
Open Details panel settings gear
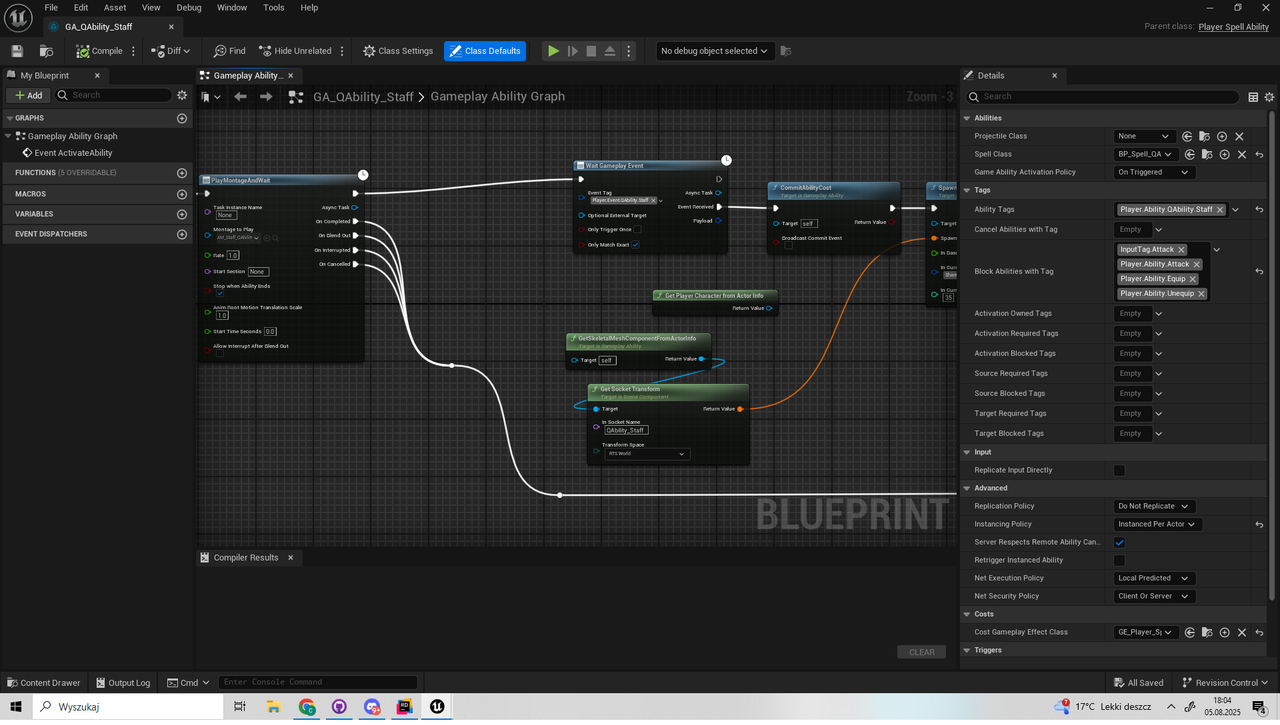tap(1269, 96)
